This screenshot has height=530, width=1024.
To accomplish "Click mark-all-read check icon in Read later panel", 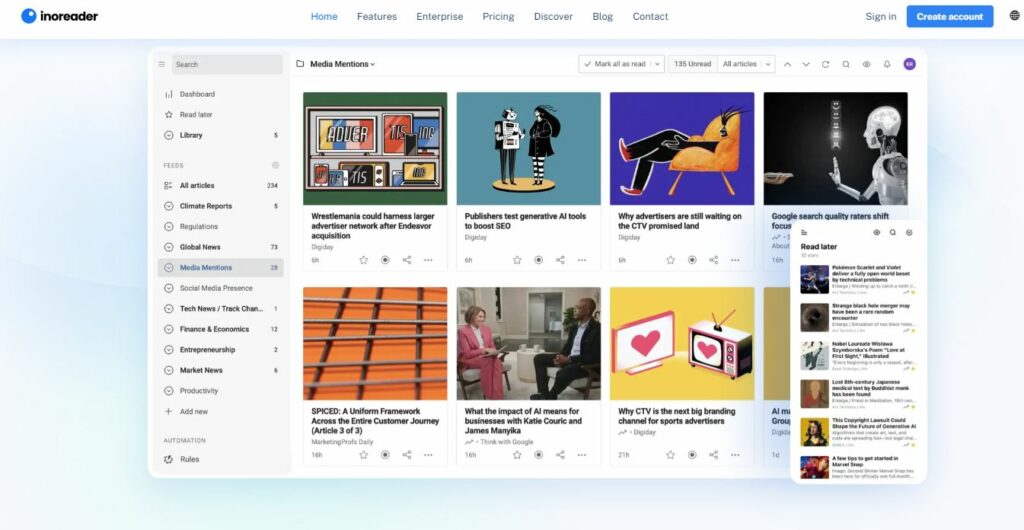I will [909, 232].
